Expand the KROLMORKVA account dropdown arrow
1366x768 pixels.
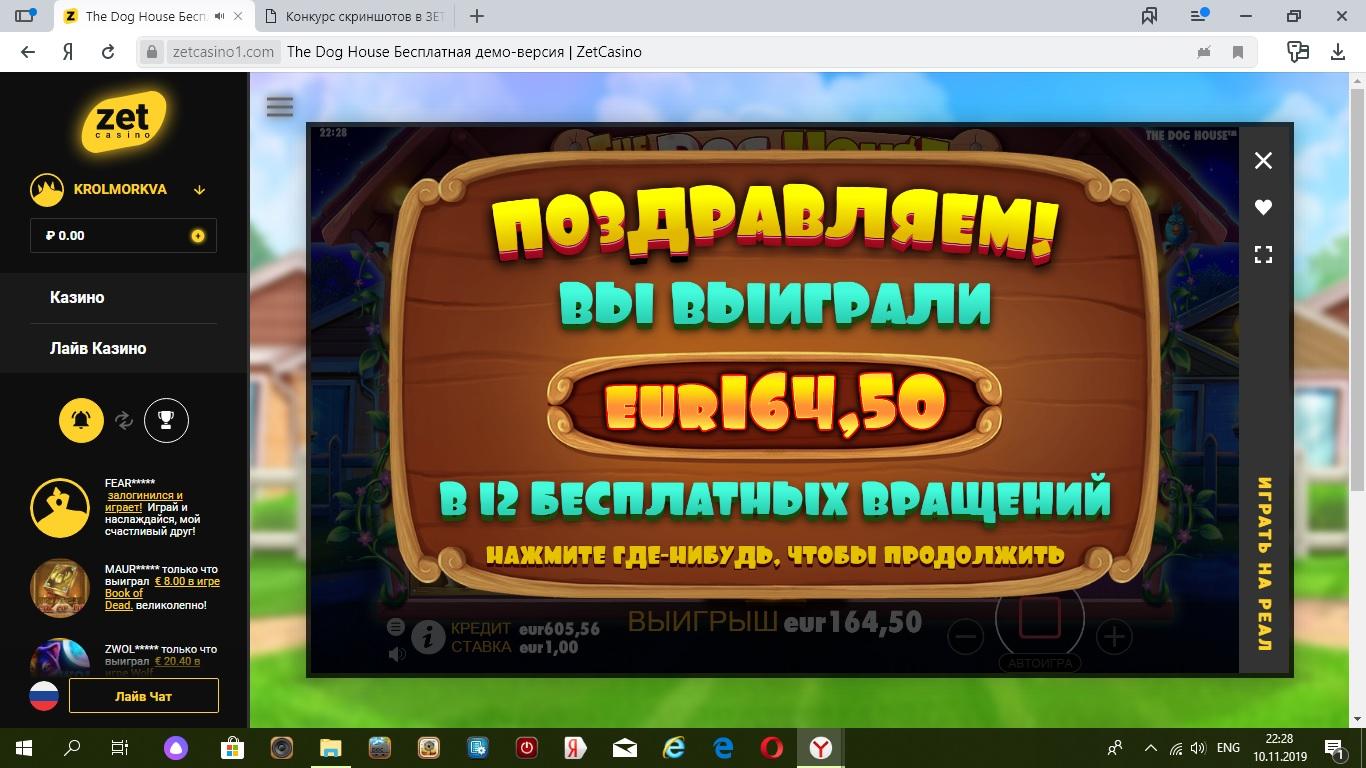pos(199,190)
